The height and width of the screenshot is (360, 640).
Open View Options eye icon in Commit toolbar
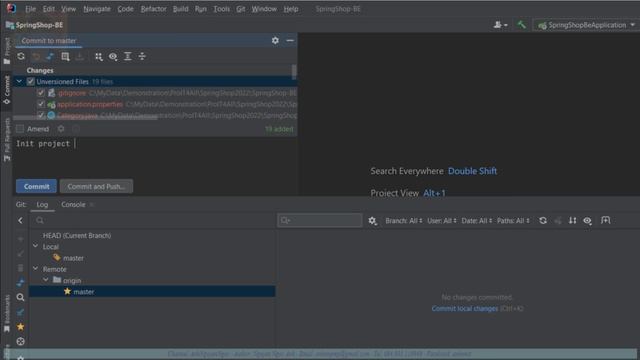click(113, 56)
